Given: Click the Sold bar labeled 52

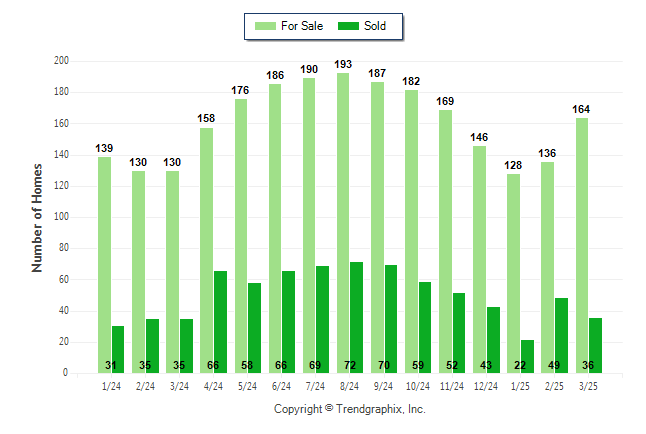Looking at the screenshot, I should pos(459,333).
